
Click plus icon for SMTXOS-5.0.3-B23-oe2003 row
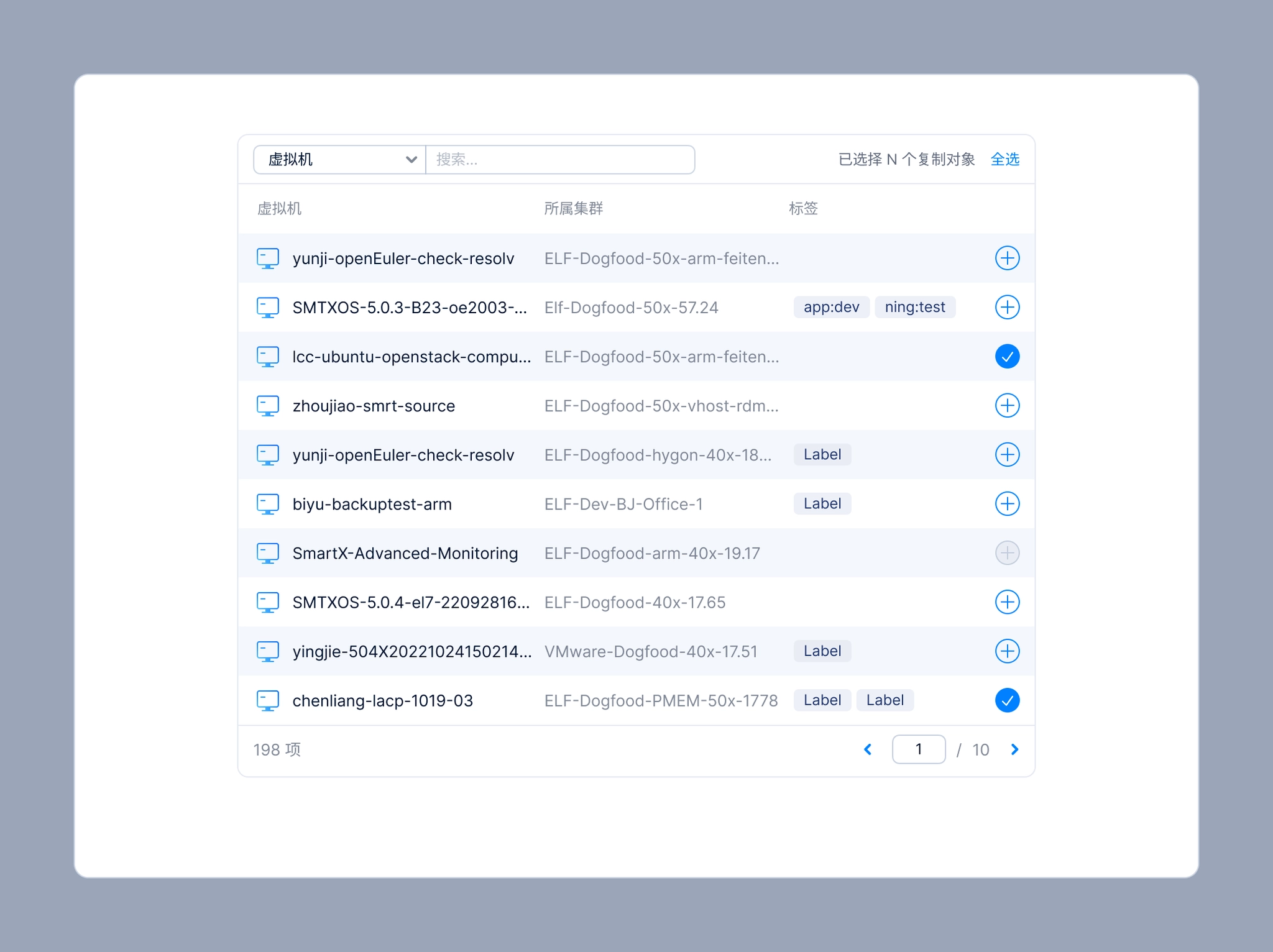pos(1007,307)
